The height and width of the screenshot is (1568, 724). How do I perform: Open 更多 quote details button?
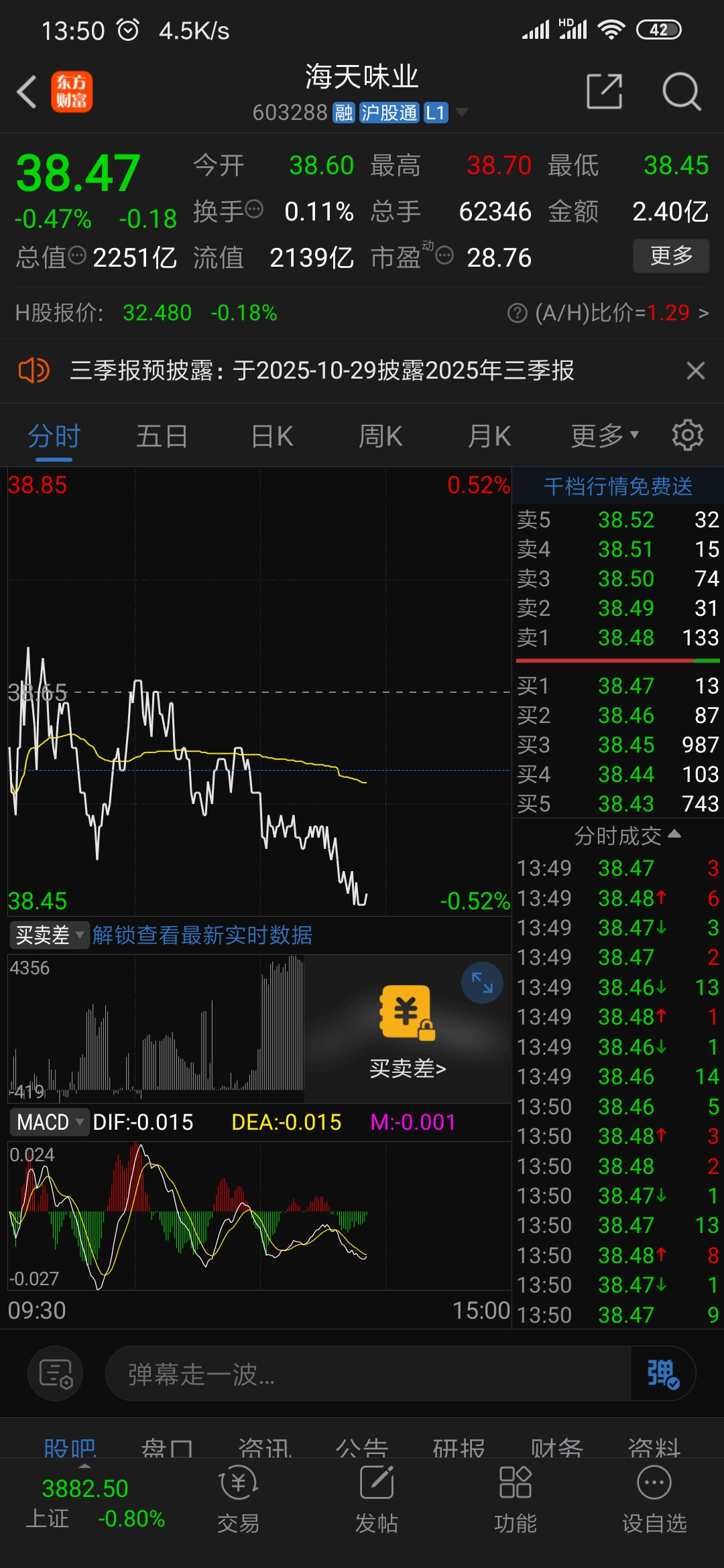pyautogui.click(x=671, y=255)
